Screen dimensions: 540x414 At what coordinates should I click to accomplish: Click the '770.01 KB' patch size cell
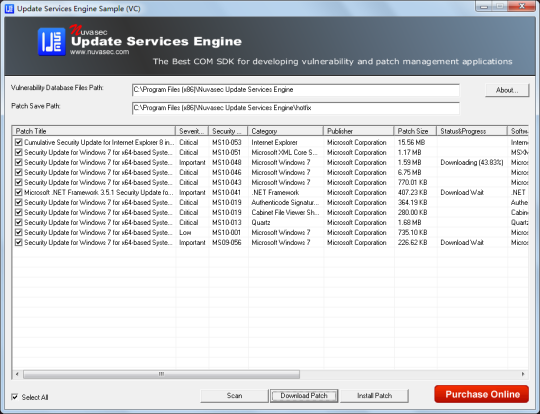pyautogui.click(x=412, y=182)
